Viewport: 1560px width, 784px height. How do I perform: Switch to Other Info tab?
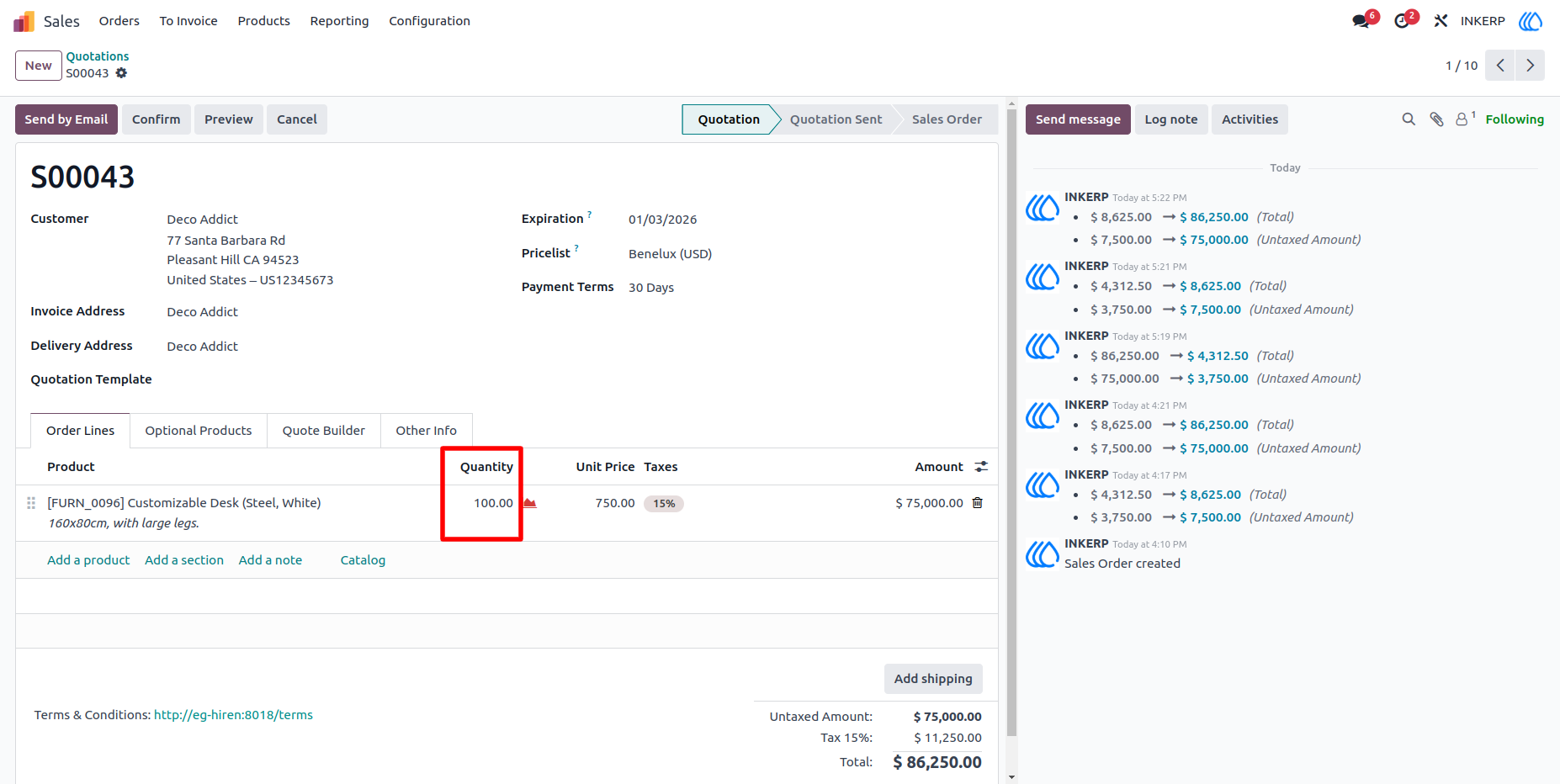[427, 431]
